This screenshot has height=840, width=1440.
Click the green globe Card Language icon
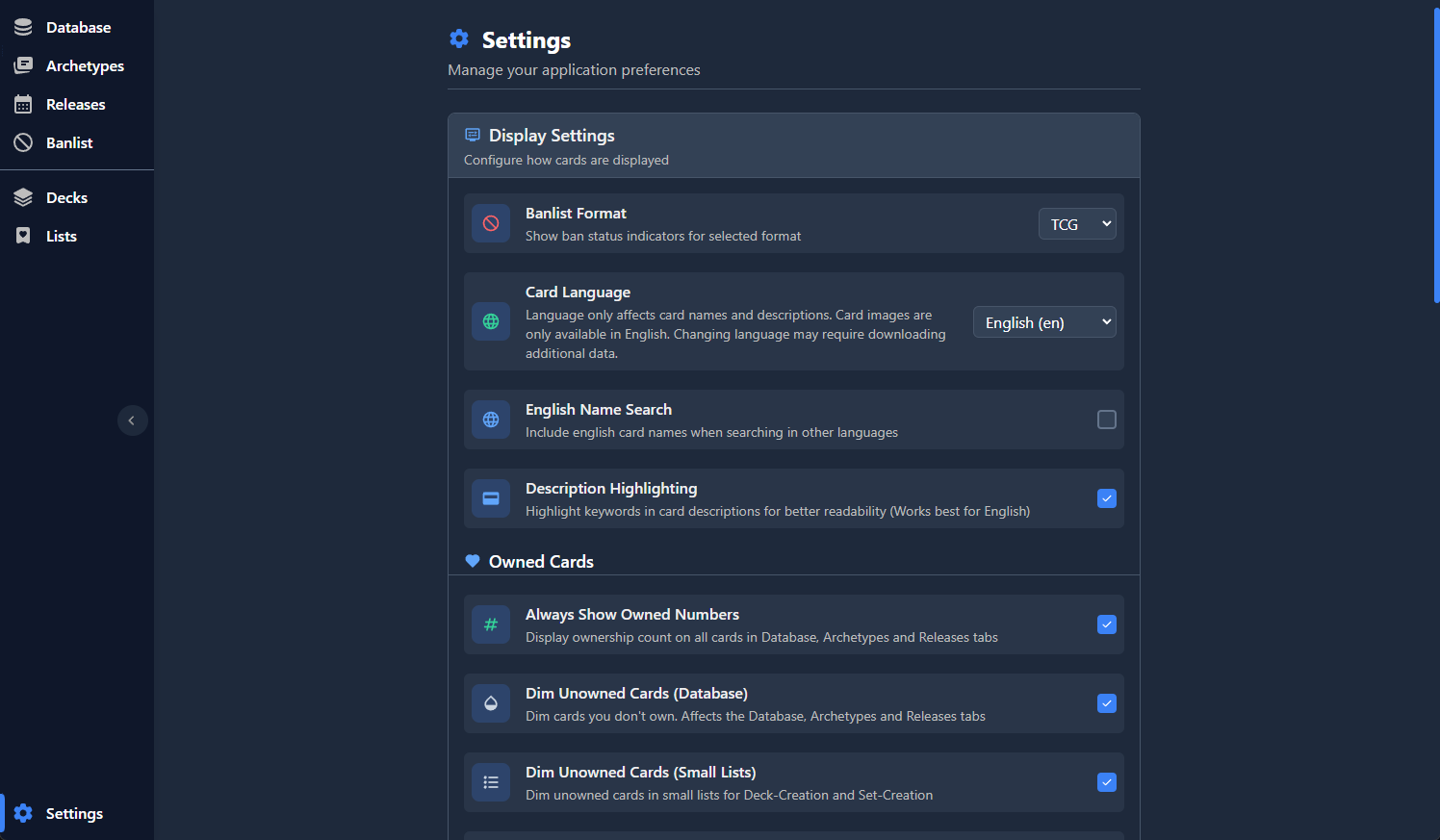click(491, 321)
